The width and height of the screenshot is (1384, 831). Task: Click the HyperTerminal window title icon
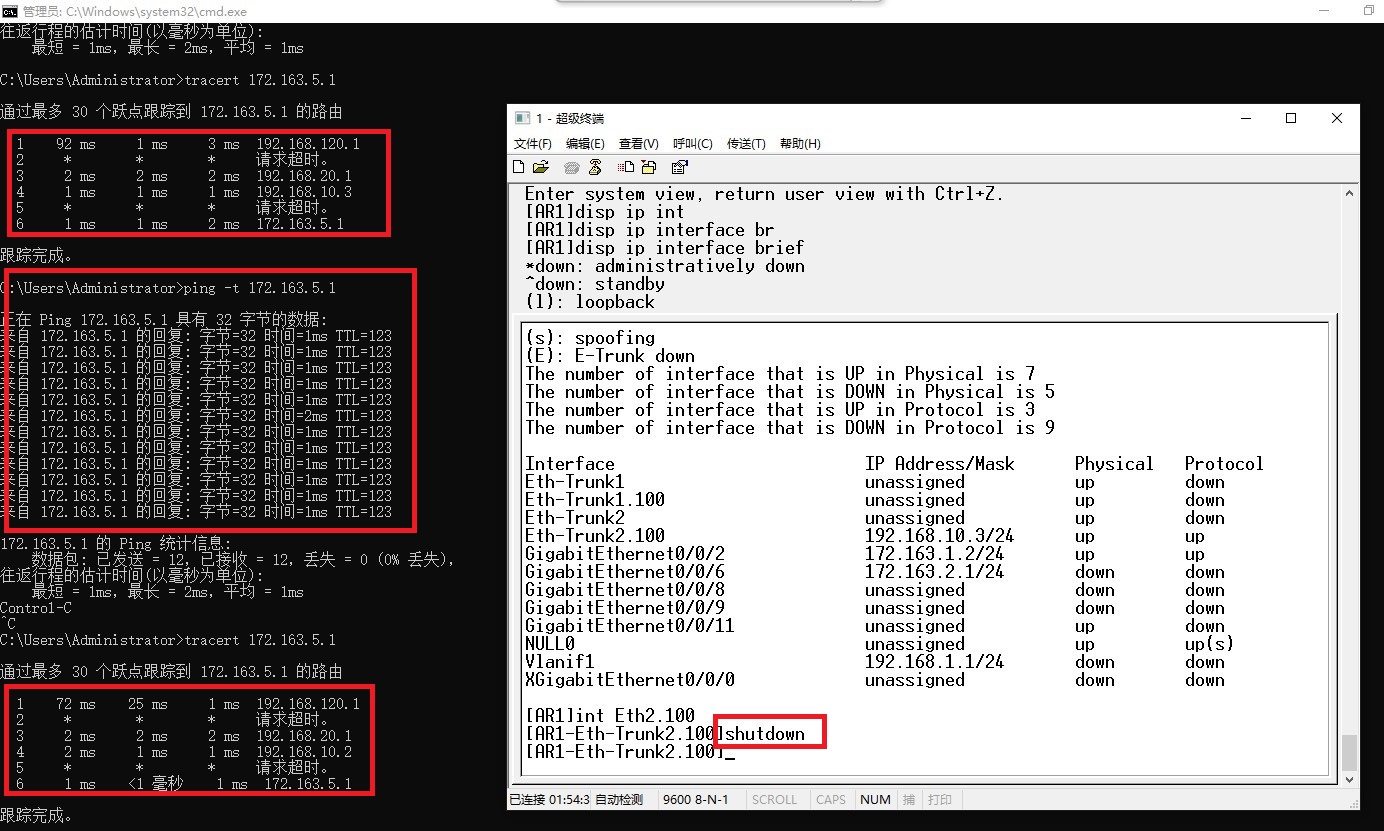521,118
